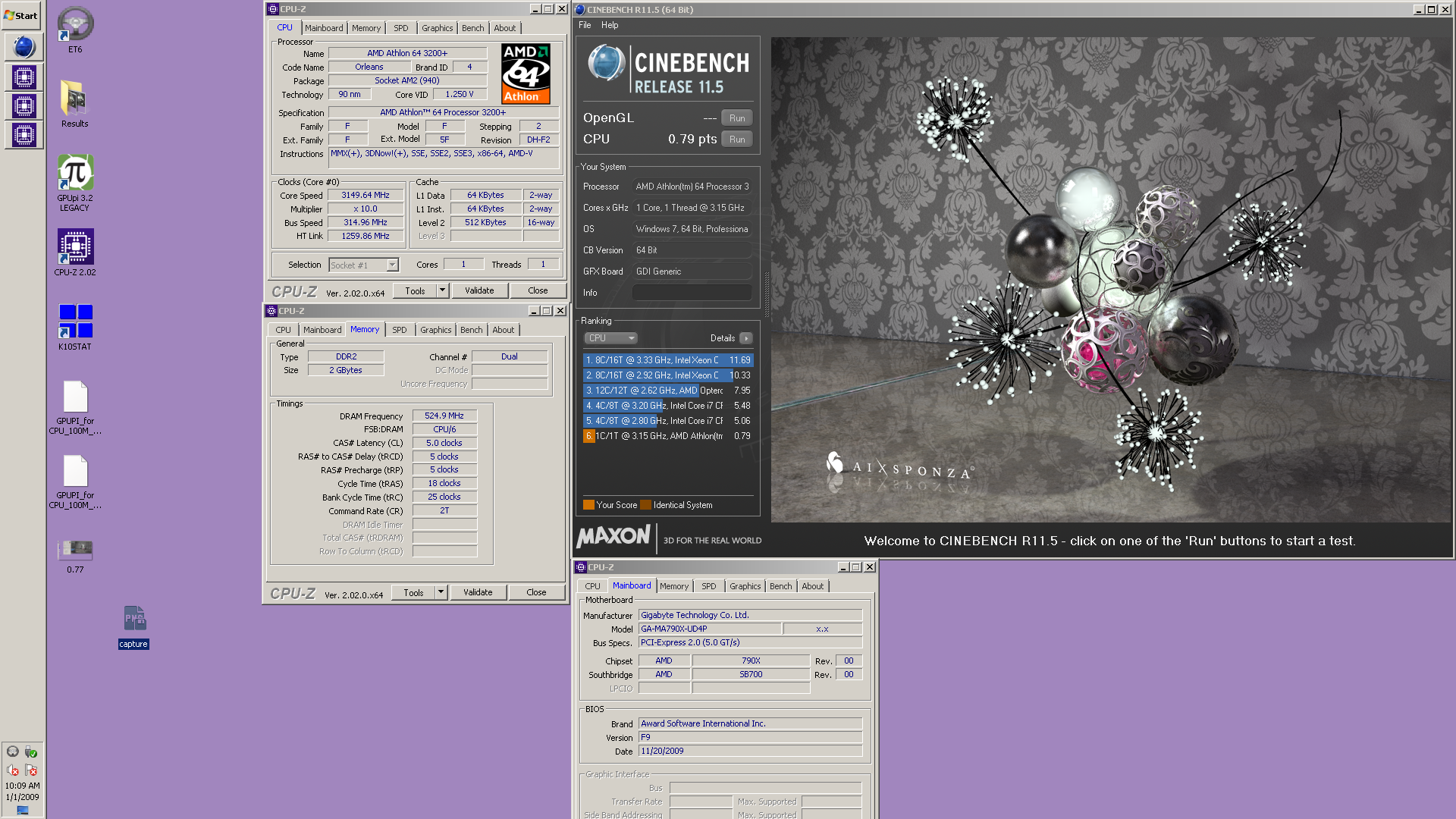1456x819 pixels.
Task: Click the Validate button in Memory window
Action: tap(478, 592)
